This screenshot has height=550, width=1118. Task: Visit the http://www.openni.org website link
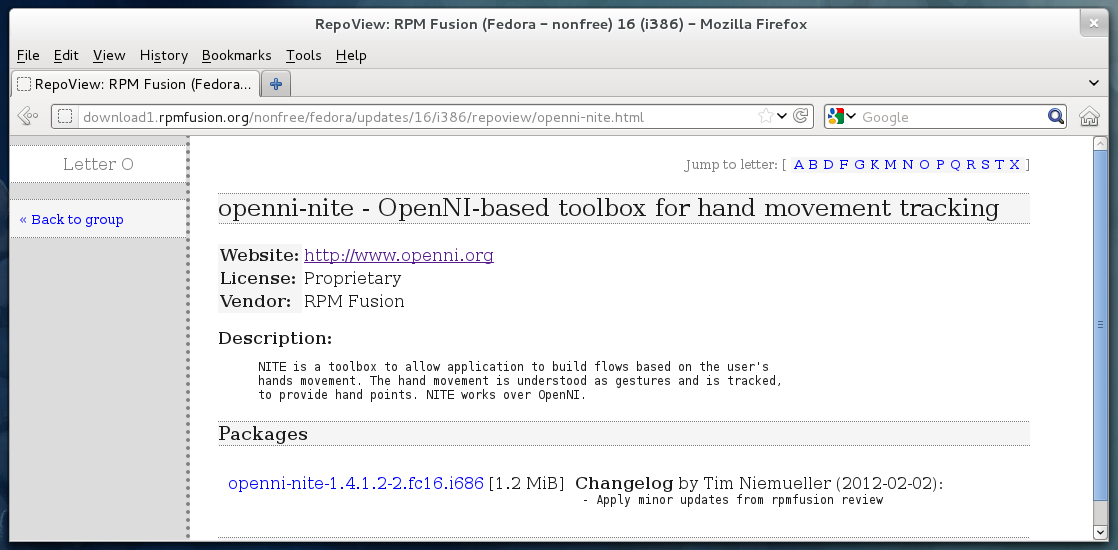(399, 255)
